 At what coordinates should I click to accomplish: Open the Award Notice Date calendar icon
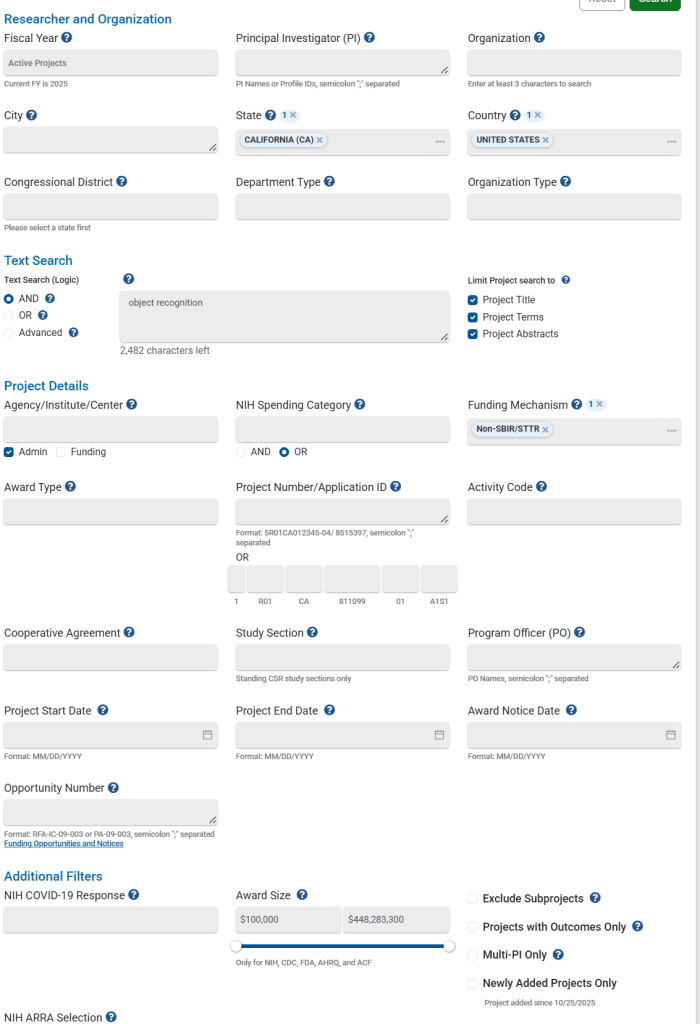[671, 735]
